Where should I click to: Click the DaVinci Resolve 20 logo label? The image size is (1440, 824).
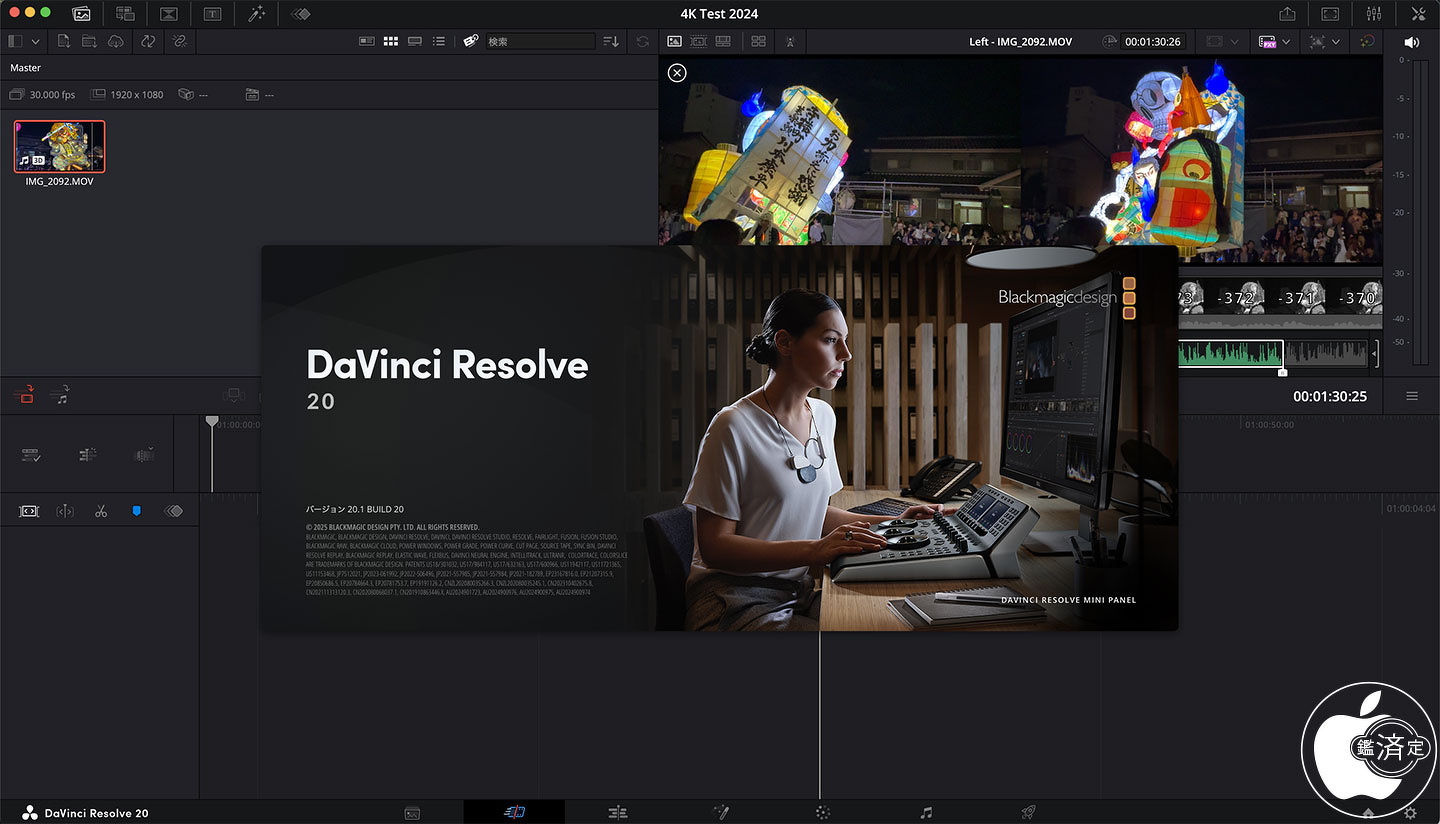[x=85, y=813]
